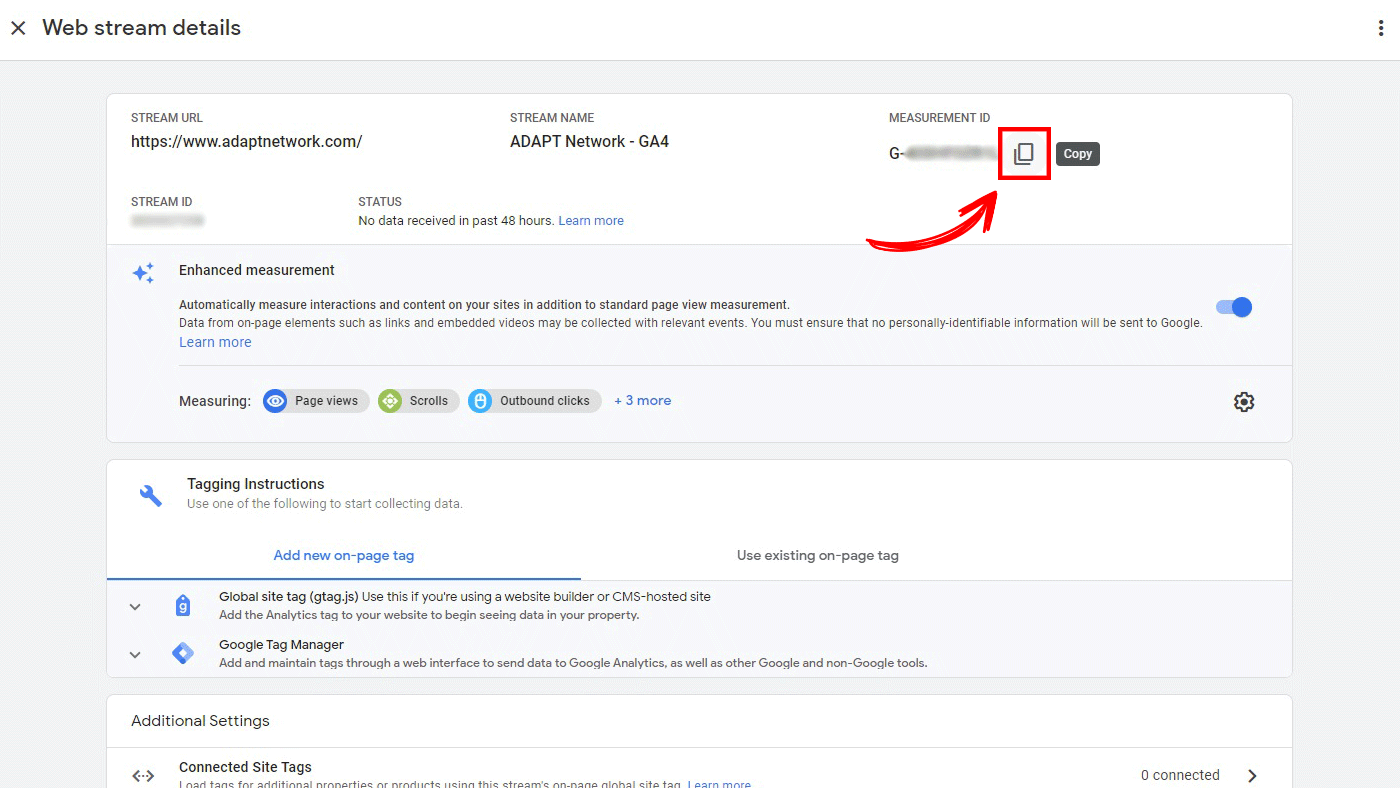Click the Additional Settings heading
The width and height of the screenshot is (1400, 788).
point(200,721)
